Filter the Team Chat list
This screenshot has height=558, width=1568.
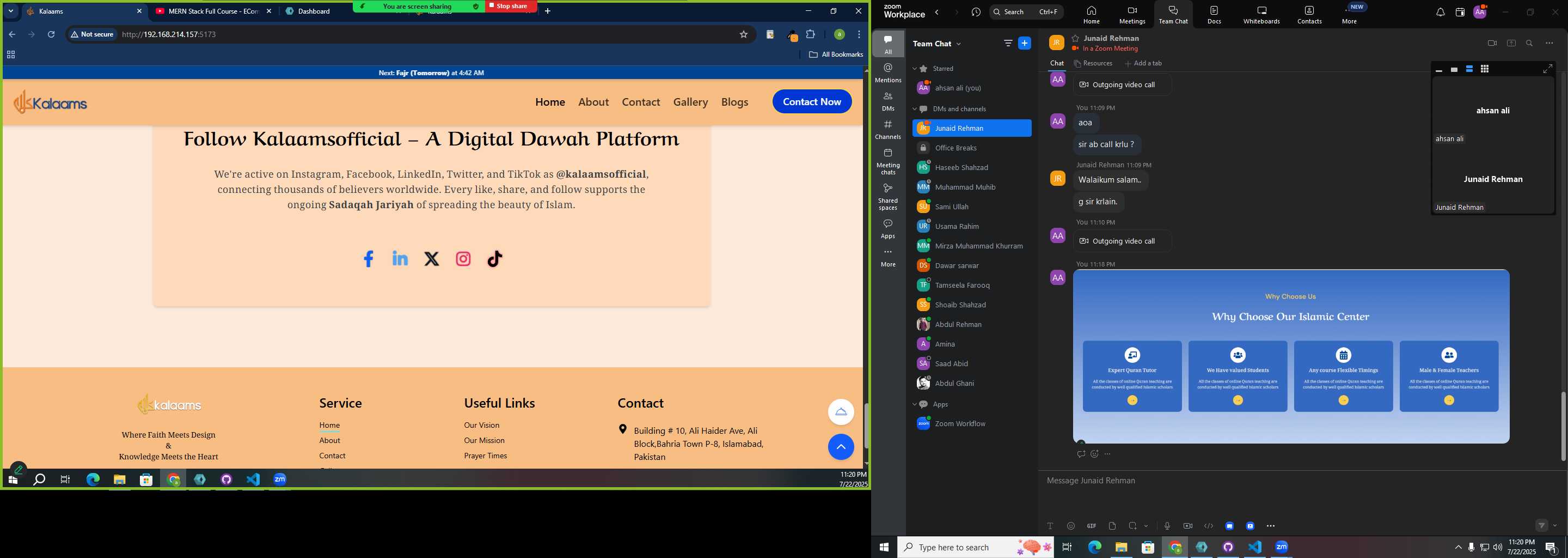click(x=1008, y=43)
